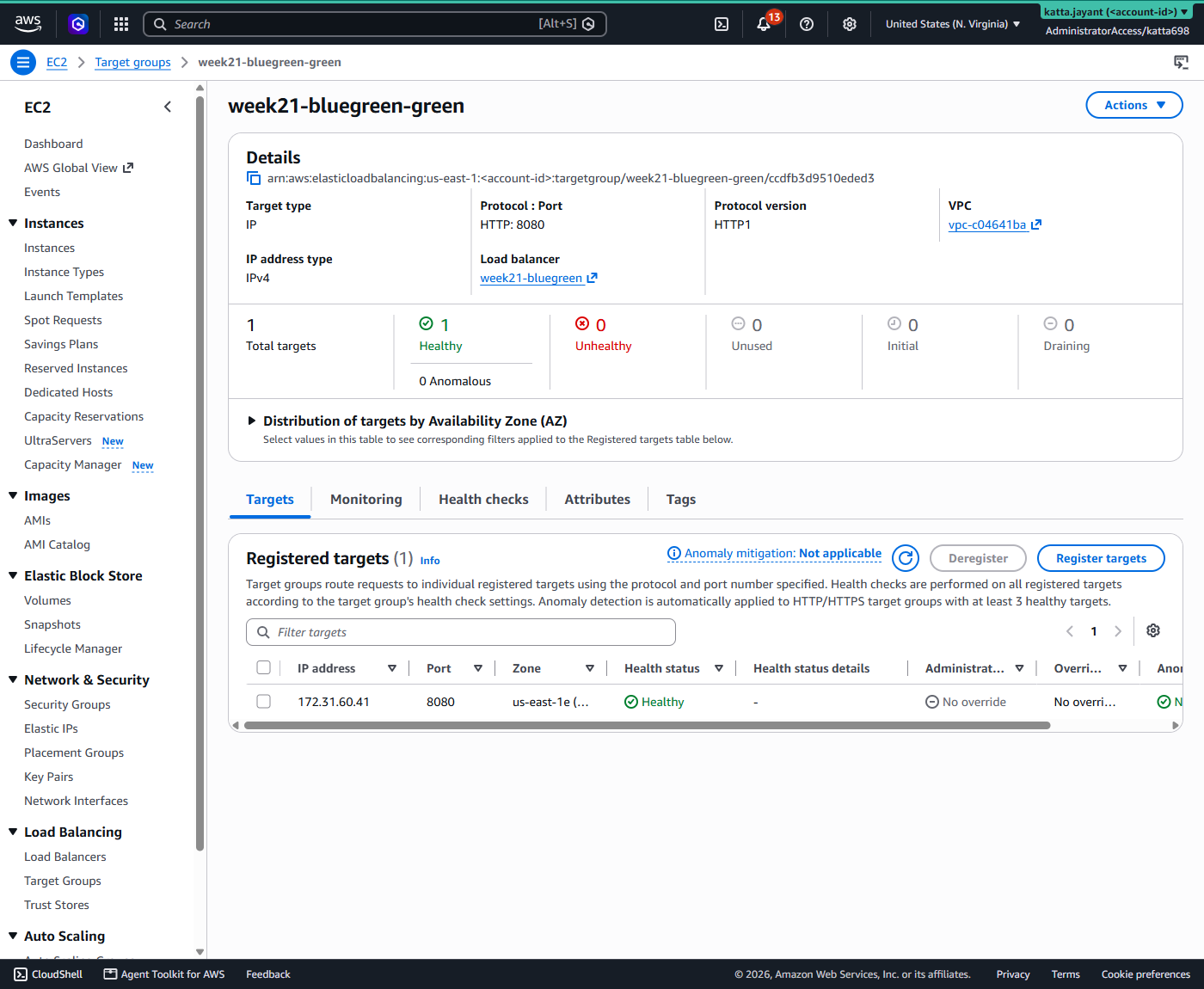The height and width of the screenshot is (989, 1204).
Task: Open the AWS home logo
Action: pos(28,23)
